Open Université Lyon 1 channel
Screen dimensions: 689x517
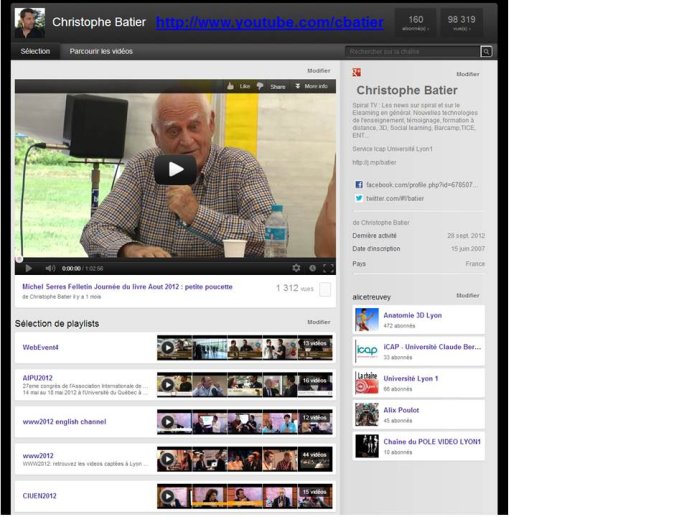coord(411,379)
